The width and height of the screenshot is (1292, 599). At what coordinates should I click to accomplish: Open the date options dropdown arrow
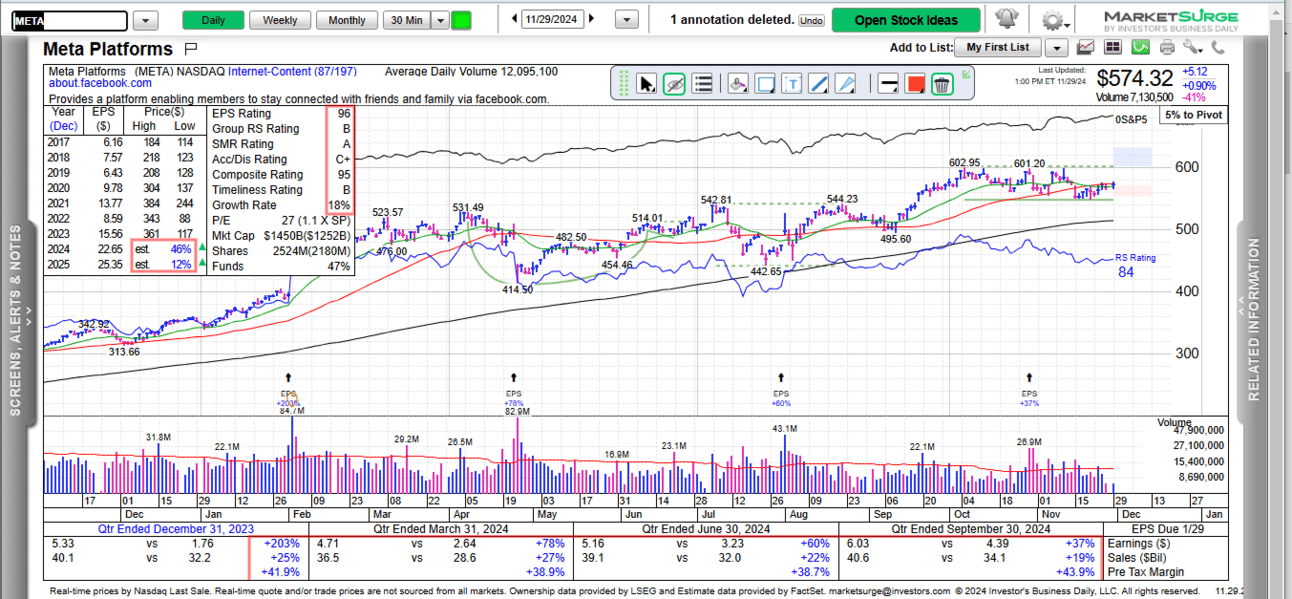pos(627,20)
